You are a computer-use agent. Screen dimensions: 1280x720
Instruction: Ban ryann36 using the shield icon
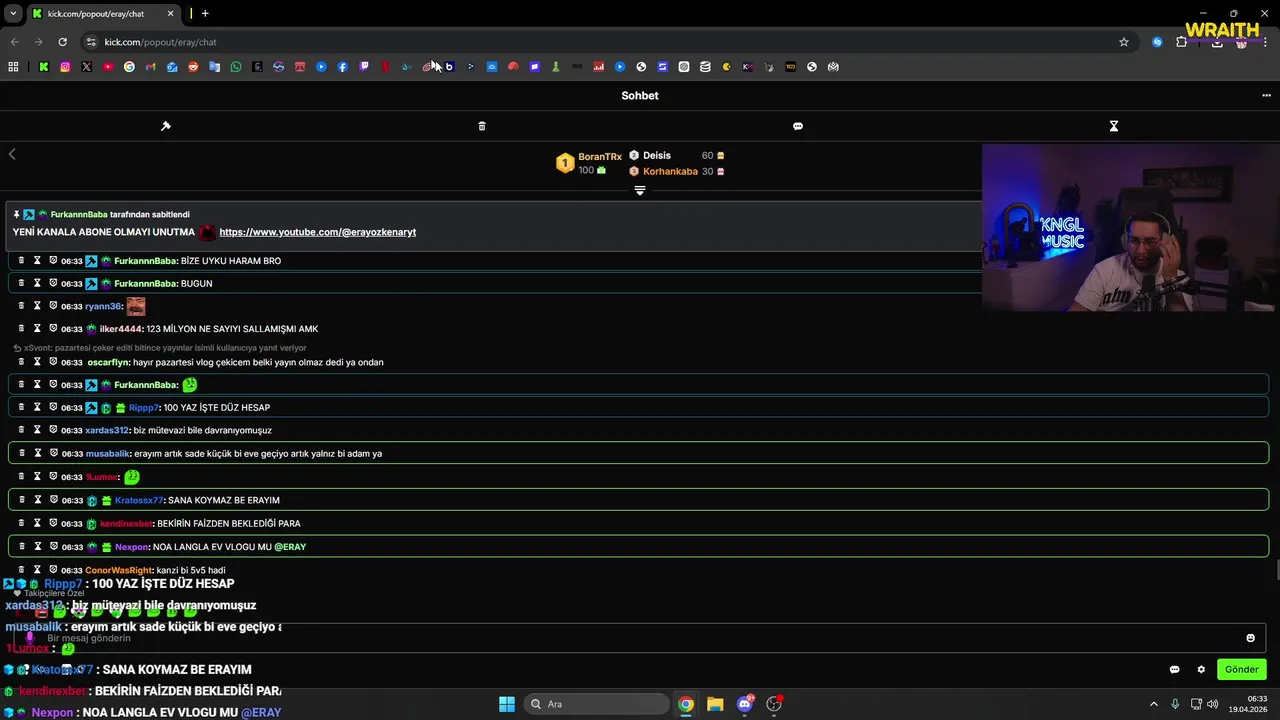pyautogui.click(x=53, y=306)
